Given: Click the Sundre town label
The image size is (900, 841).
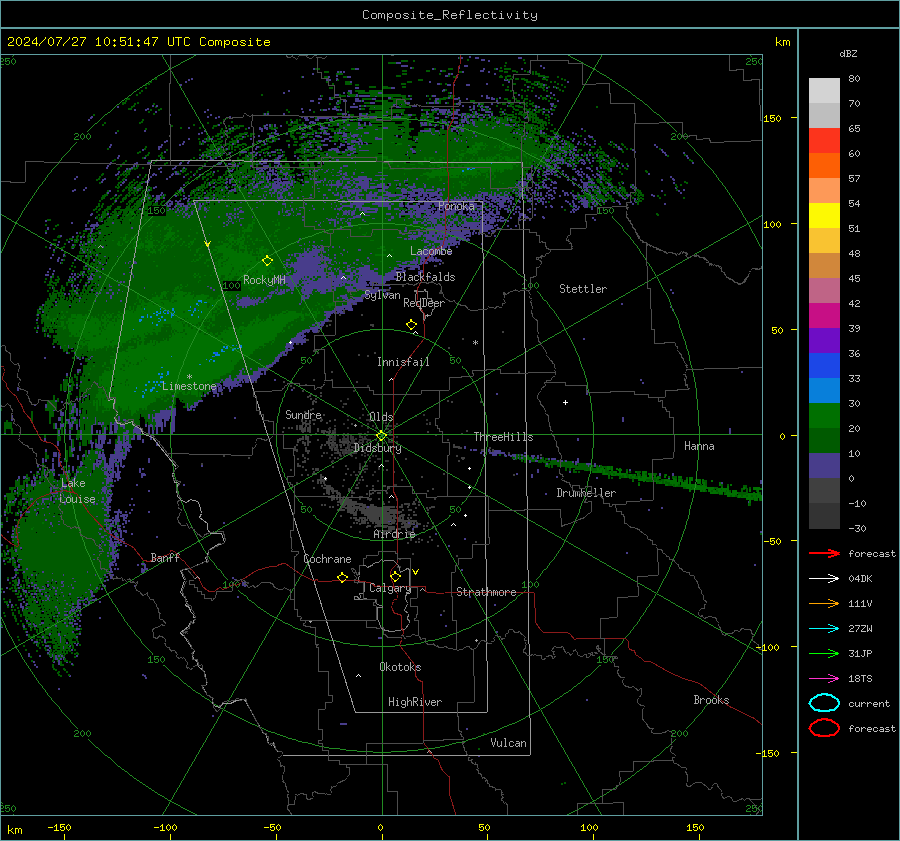Looking at the screenshot, I should coord(303,414).
